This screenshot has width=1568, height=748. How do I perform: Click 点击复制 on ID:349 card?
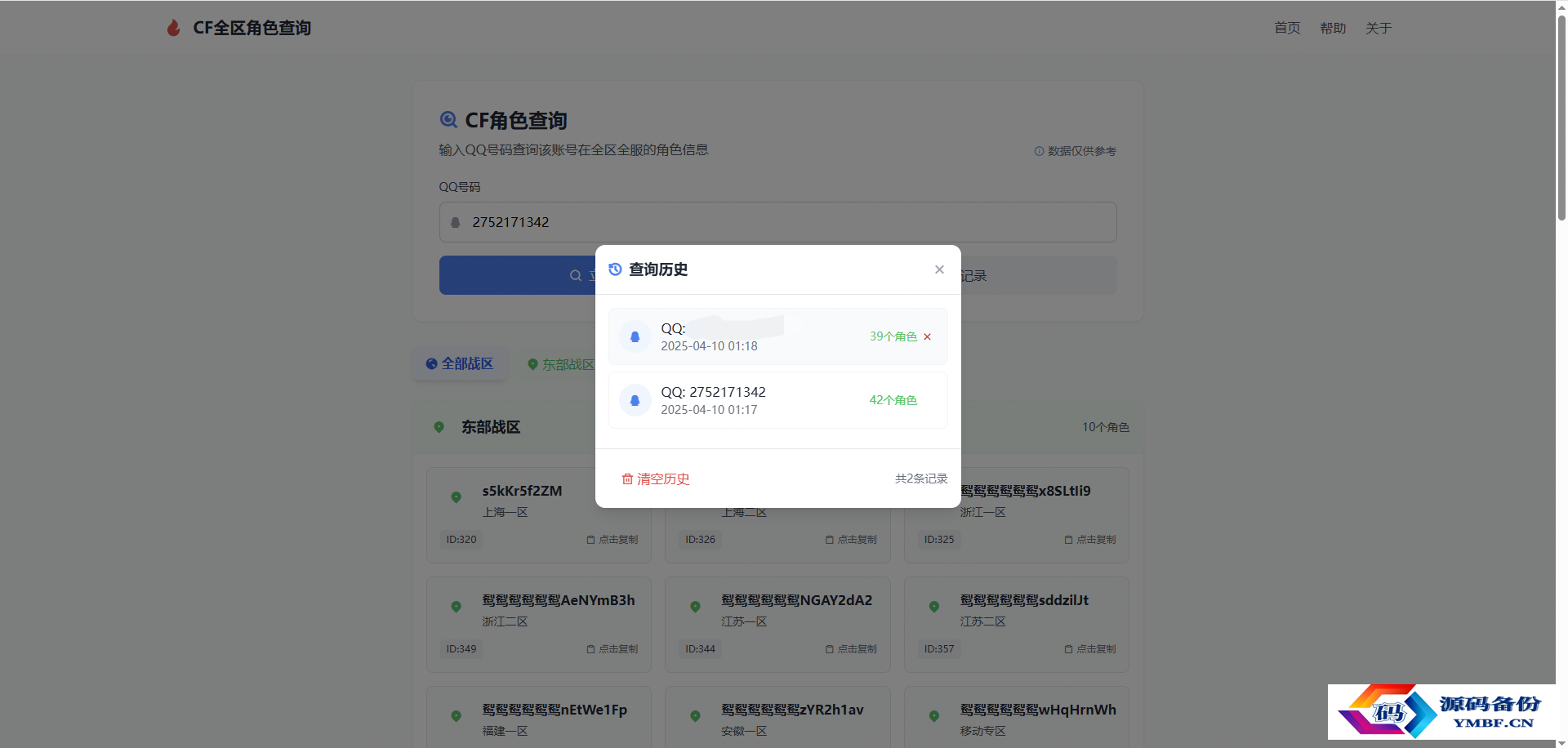[x=612, y=649]
